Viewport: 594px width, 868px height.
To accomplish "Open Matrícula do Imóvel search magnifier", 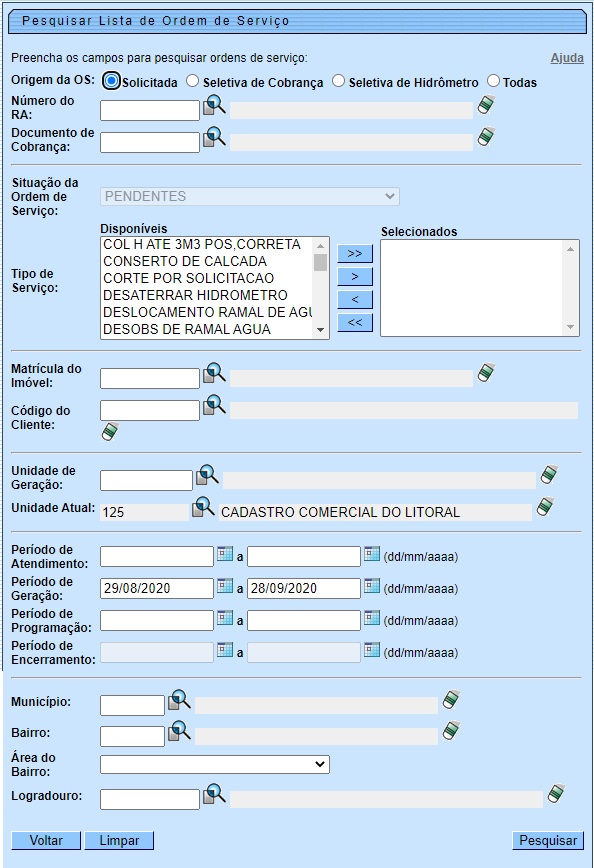I will [214, 373].
